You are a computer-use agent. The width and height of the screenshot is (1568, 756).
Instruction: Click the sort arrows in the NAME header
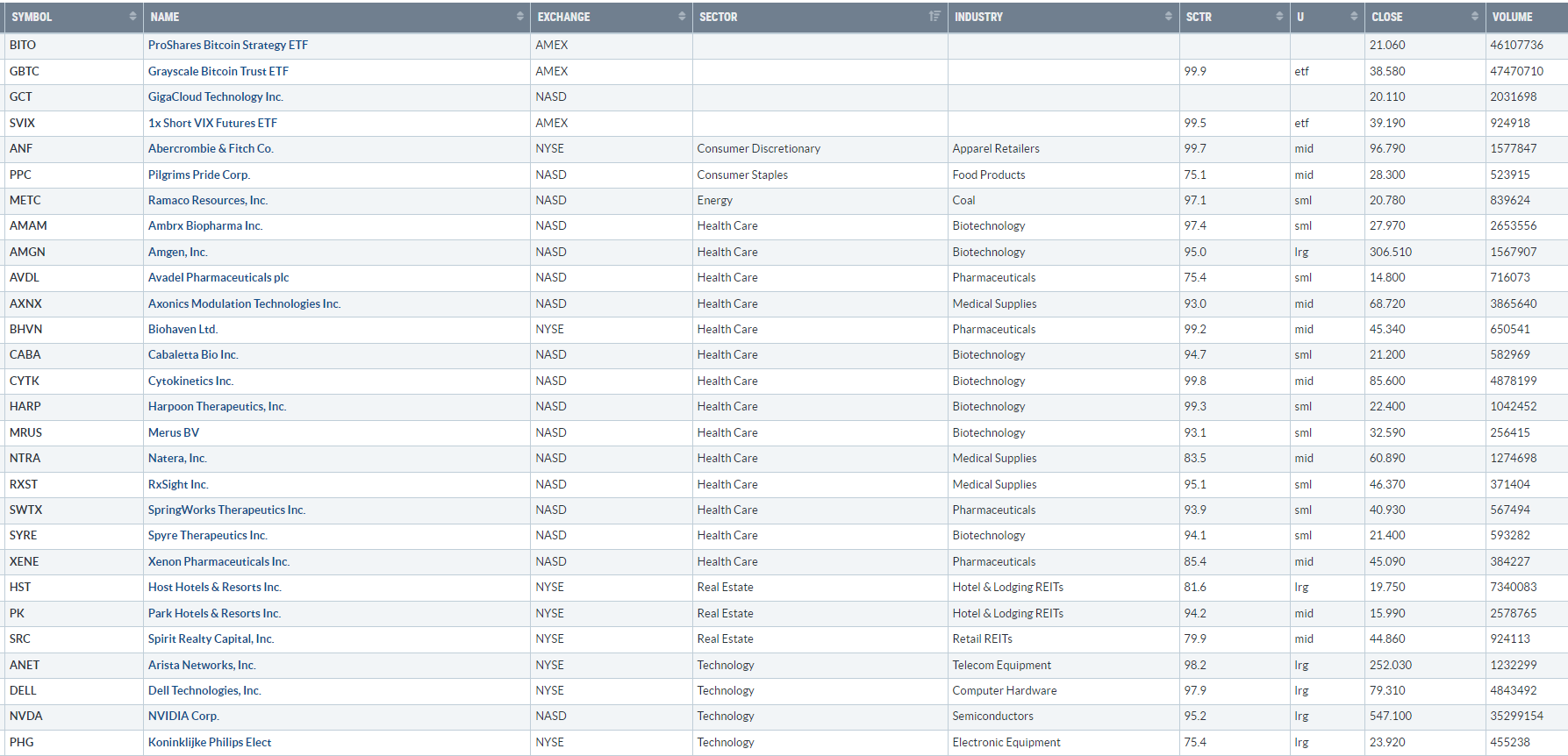click(x=519, y=17)
